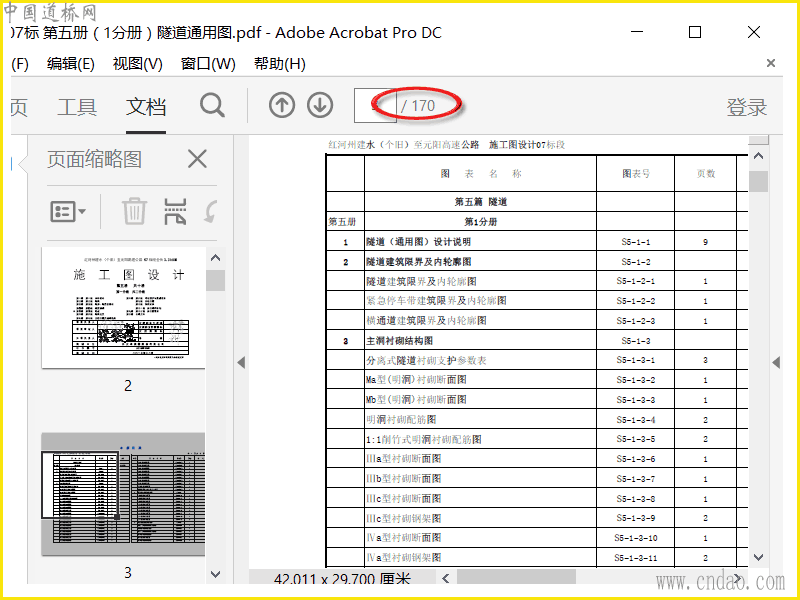The height and width of the screenshot is (600, 800).
Task: Click row IIIc型衬砌断面图
Action: coord(537,498)
